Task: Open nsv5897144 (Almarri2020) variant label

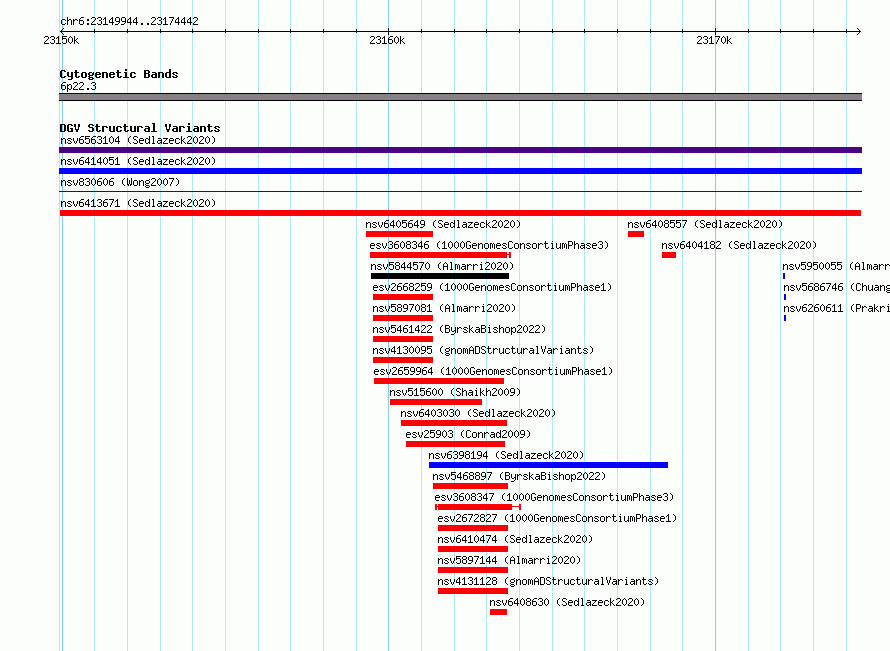Action: click(509, 560)
